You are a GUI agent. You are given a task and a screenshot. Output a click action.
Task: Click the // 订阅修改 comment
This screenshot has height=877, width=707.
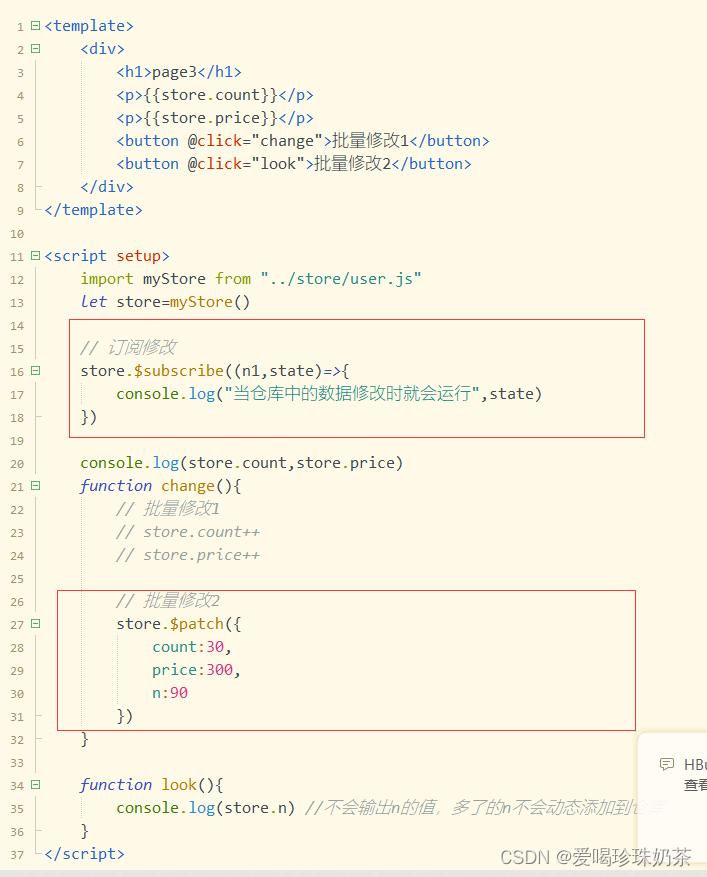pyautogui.click(x=128, y=347)
